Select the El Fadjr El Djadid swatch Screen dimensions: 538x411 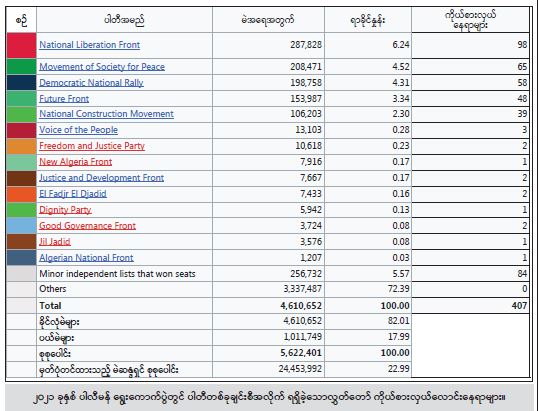[21, 194]
